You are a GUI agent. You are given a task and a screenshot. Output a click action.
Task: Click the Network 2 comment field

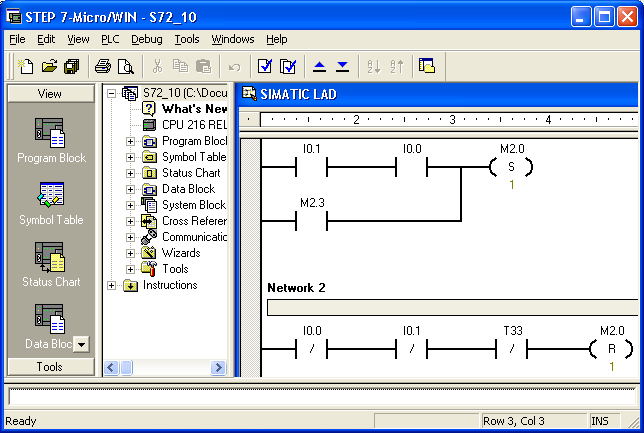click(x=452, y=308)
